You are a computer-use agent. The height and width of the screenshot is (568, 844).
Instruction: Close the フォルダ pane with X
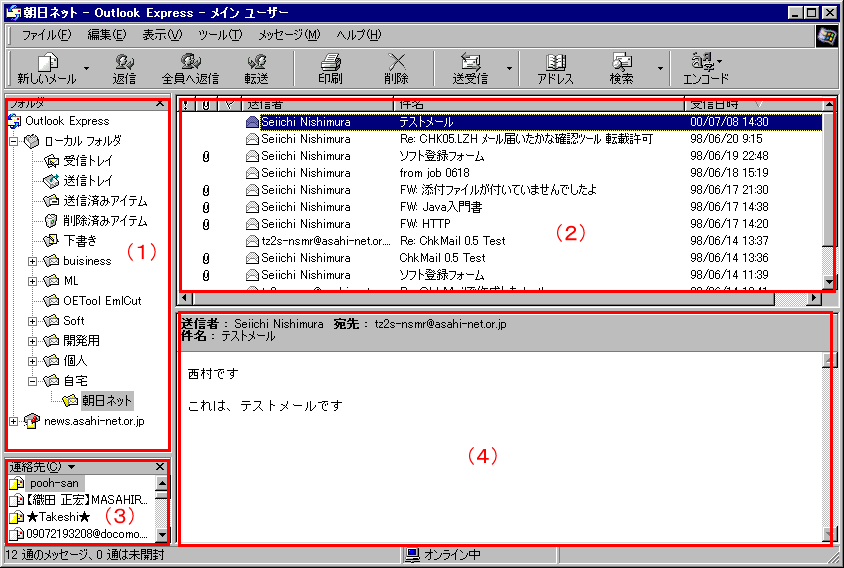(160, 103)
